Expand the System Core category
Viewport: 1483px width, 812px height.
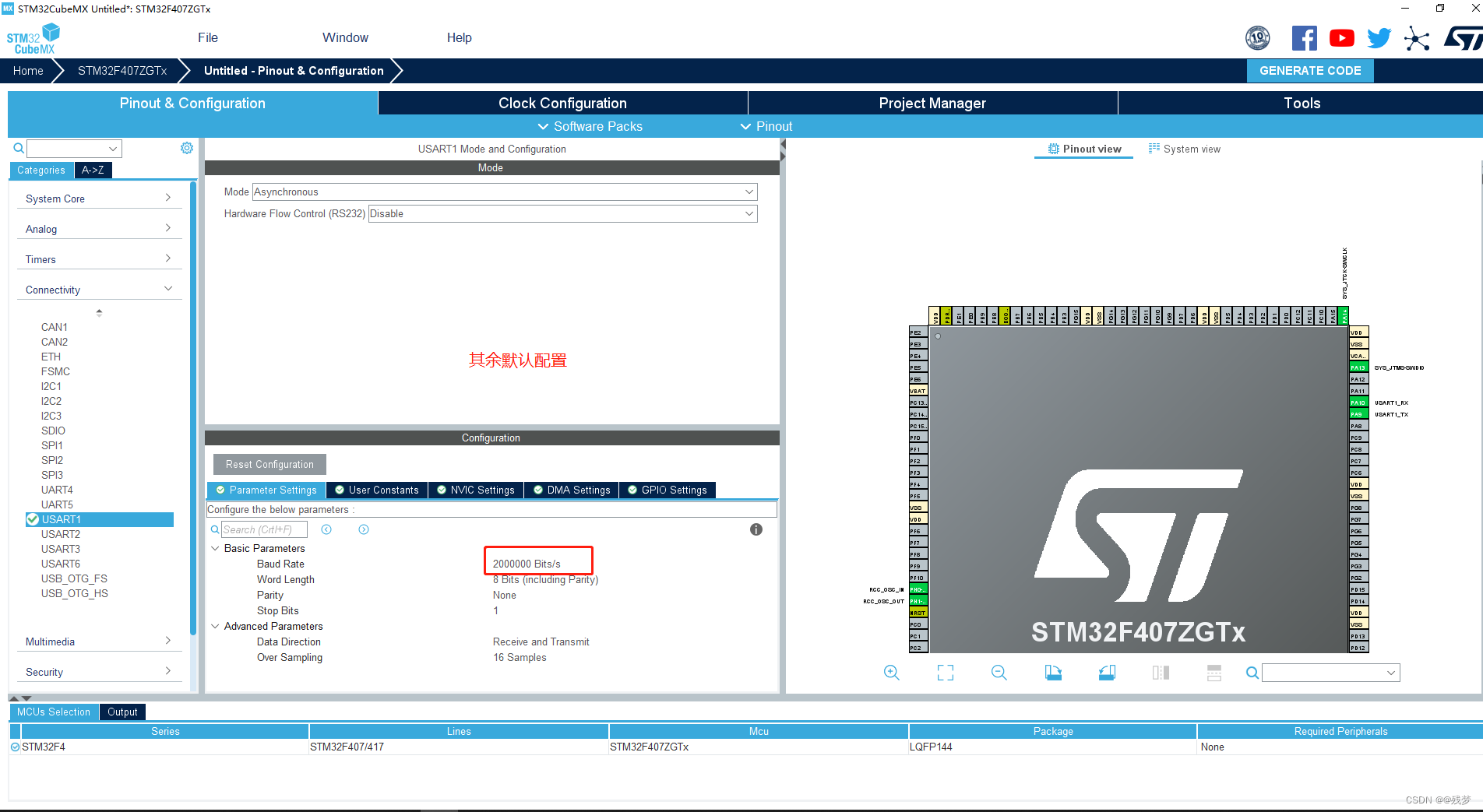[x=98, y=199]
